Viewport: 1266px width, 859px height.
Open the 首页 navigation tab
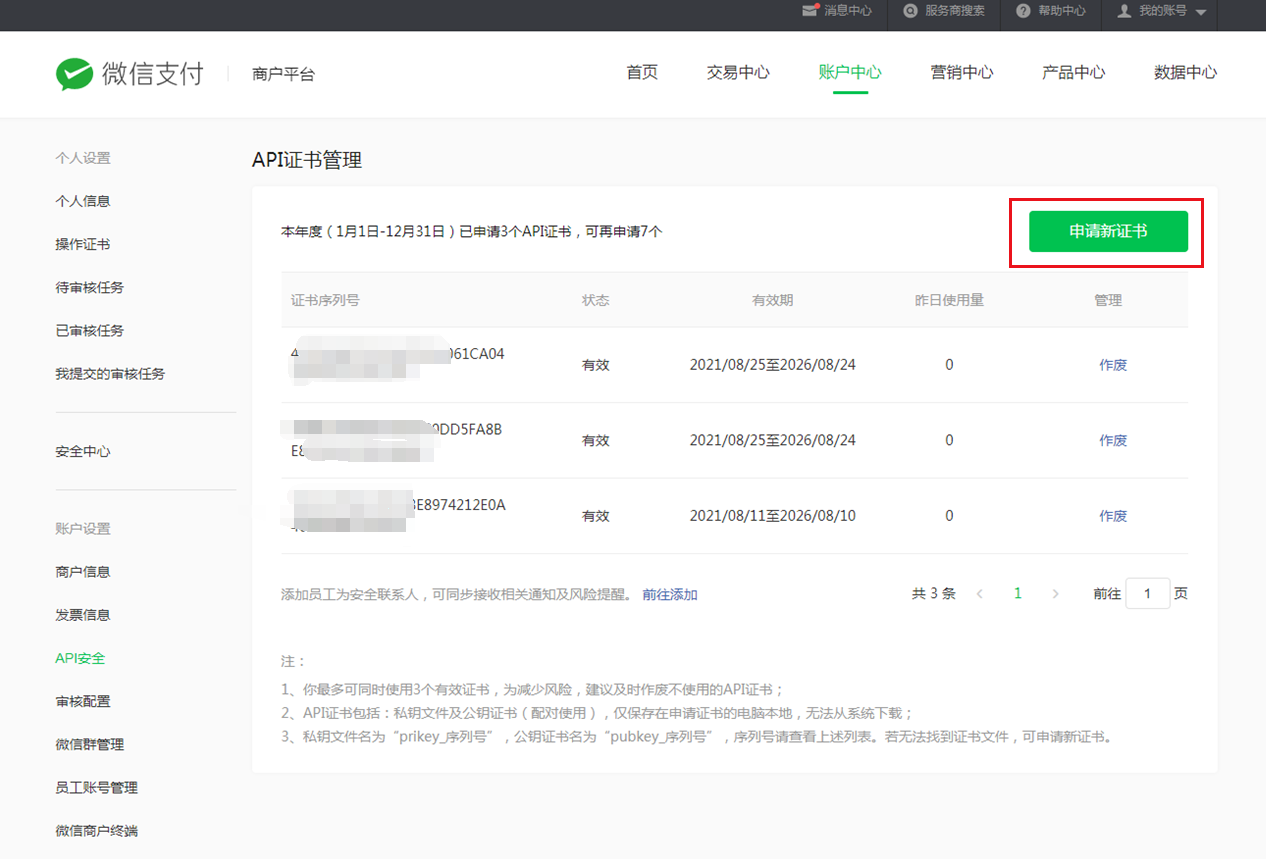click(x=642, y=72)
